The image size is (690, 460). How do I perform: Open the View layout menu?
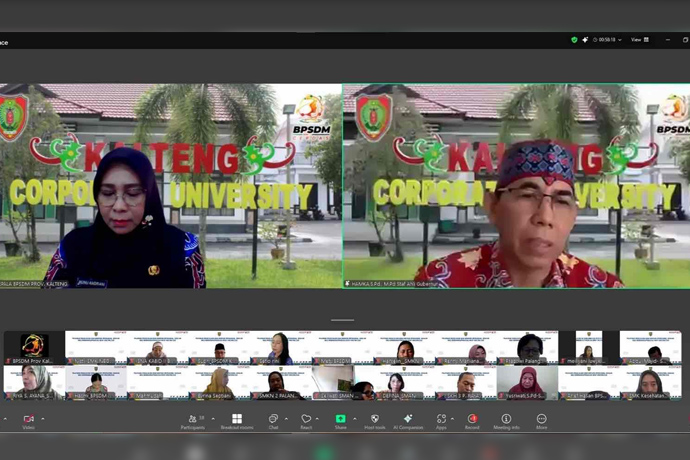pos(640,40)
